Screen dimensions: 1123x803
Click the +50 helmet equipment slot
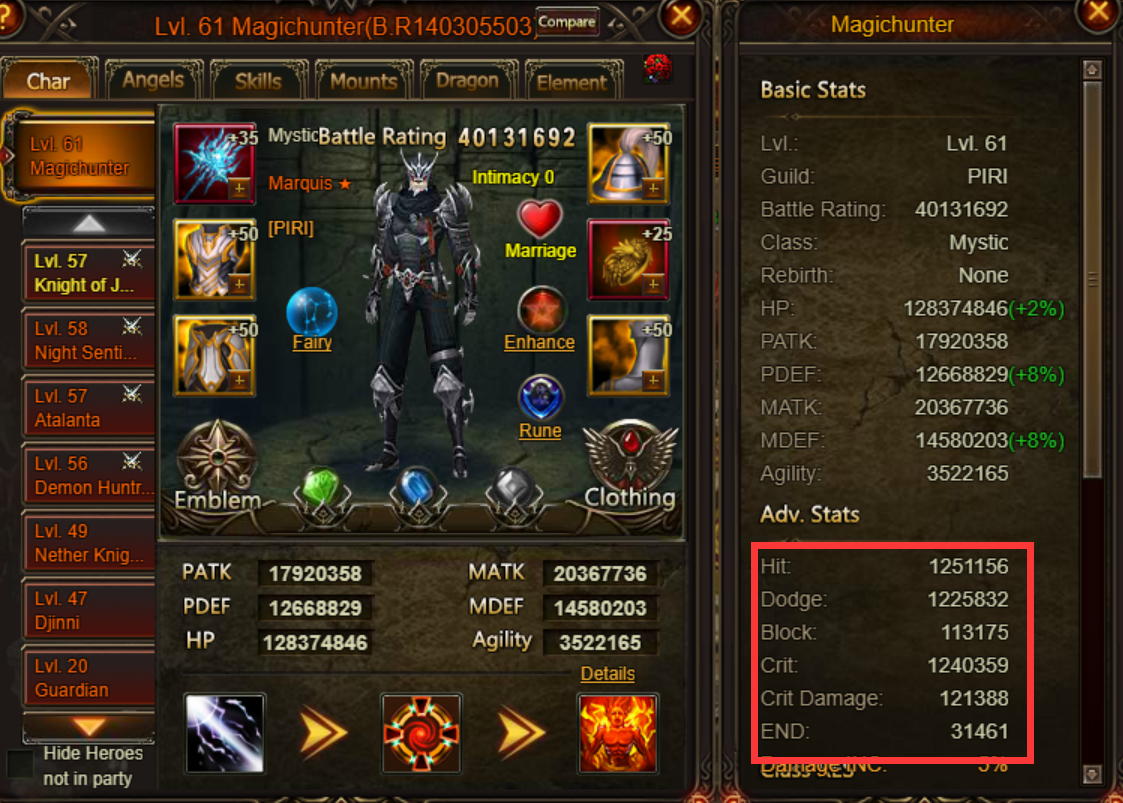(629, 163)
